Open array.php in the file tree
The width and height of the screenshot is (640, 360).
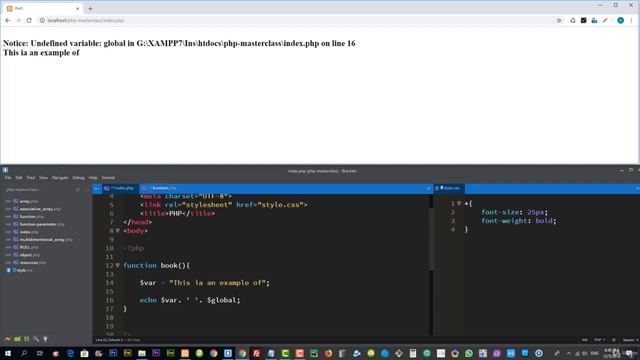[29, 201]
